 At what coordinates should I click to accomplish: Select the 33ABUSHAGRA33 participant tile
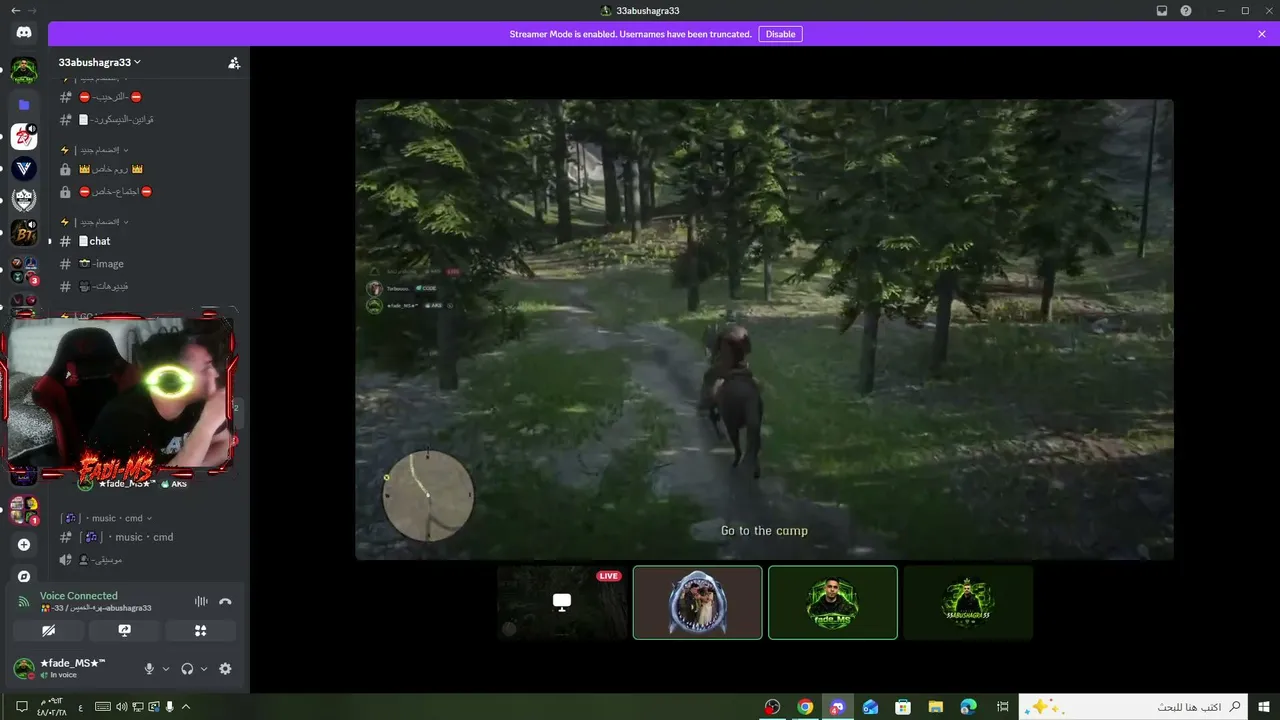click(x=968, y=602)
